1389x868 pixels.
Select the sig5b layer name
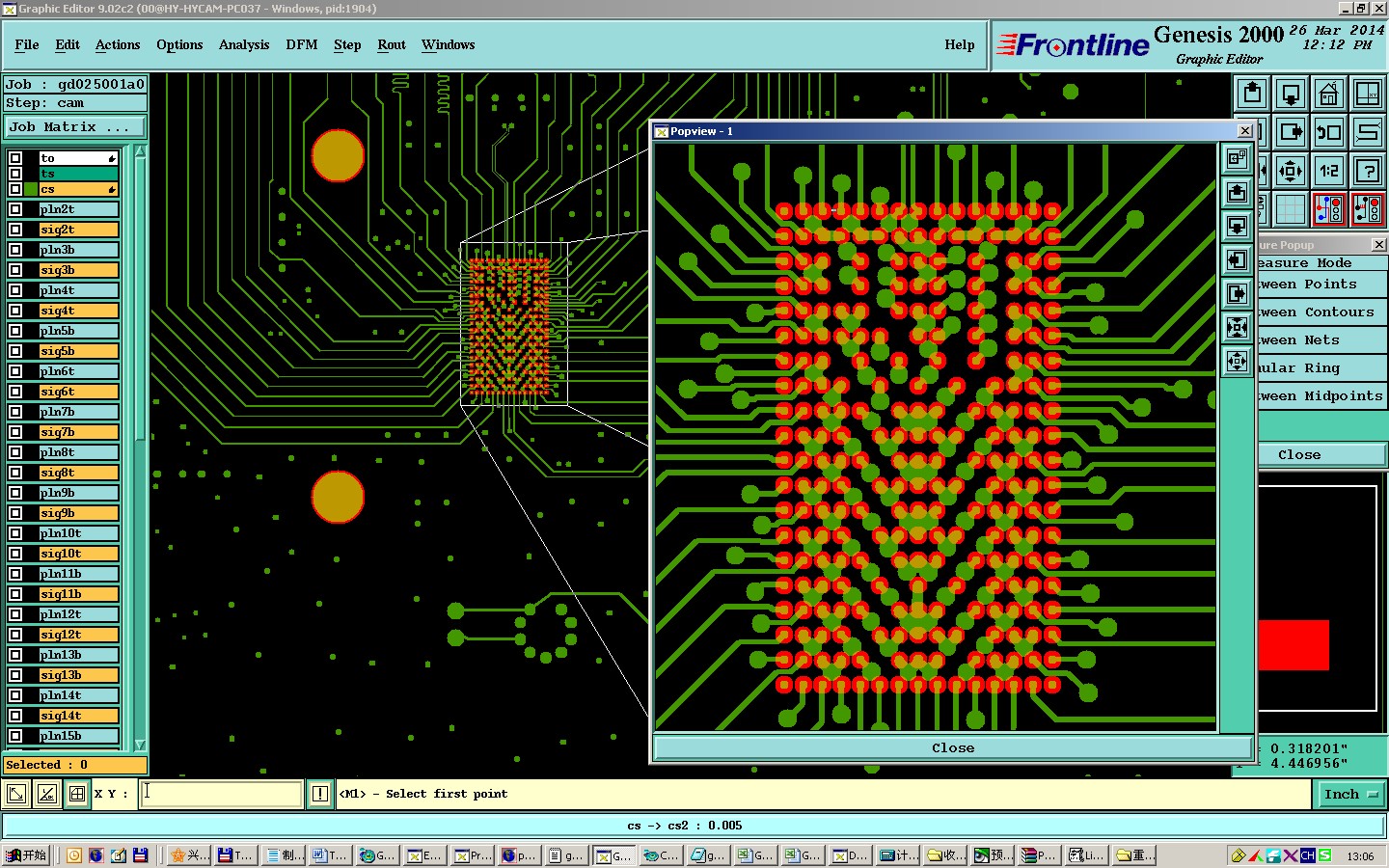(x=78, y=351)
